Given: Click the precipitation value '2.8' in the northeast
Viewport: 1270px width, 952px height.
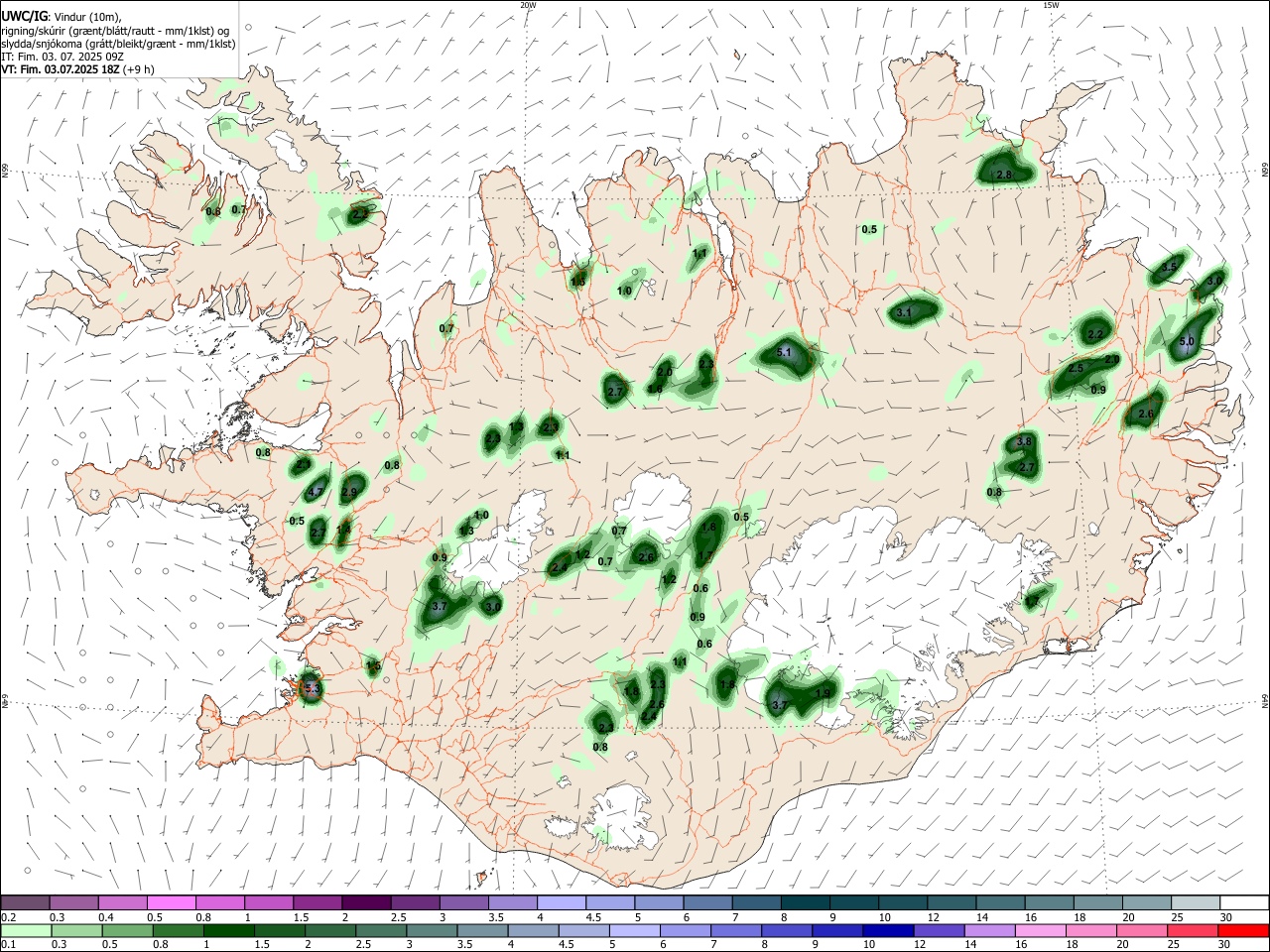Looking at the screenshot, I should click(x=1004, y=176).
